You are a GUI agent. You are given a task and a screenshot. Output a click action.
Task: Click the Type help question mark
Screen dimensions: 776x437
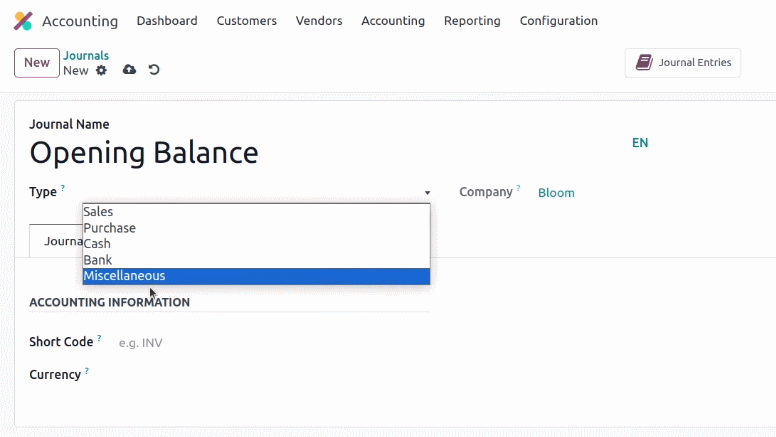point(63,188)
